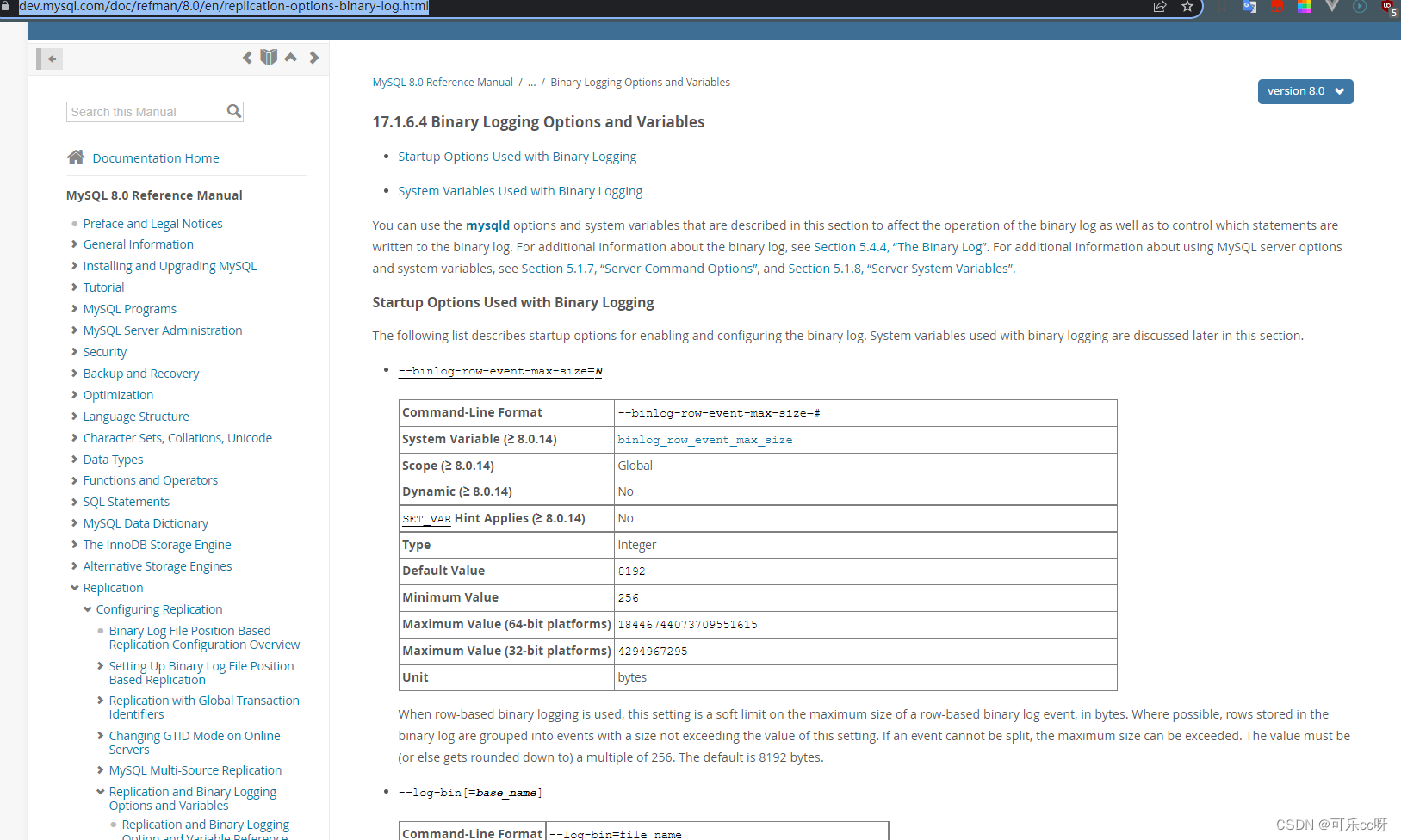
Task: Collapse the Configuring Replication node
Action: coord(88,609)
